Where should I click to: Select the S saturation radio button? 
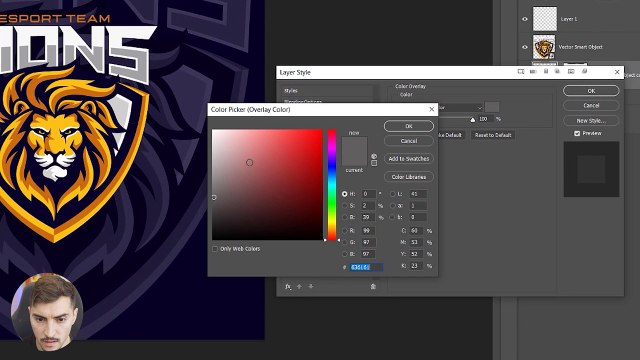[x=344, y=206]
